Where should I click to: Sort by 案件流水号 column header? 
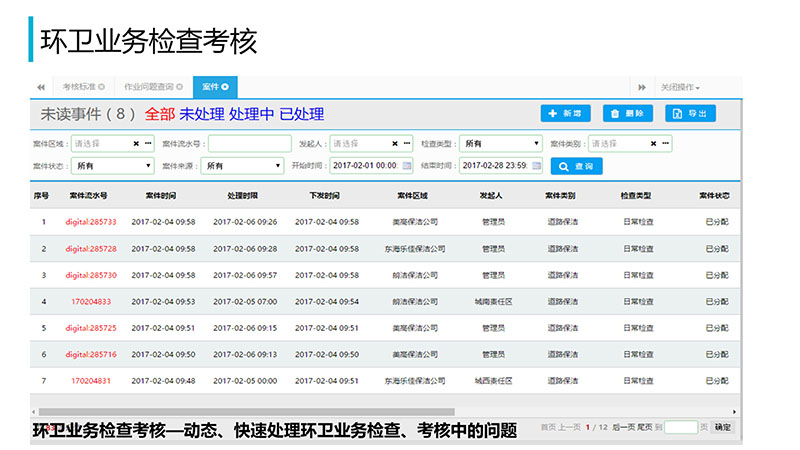88,195
